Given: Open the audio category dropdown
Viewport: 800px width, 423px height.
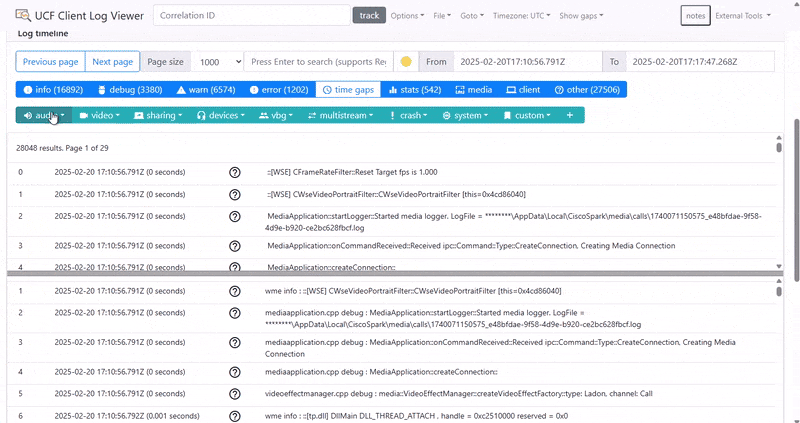Looking at the screenshot, I should (x=44, y=115).
